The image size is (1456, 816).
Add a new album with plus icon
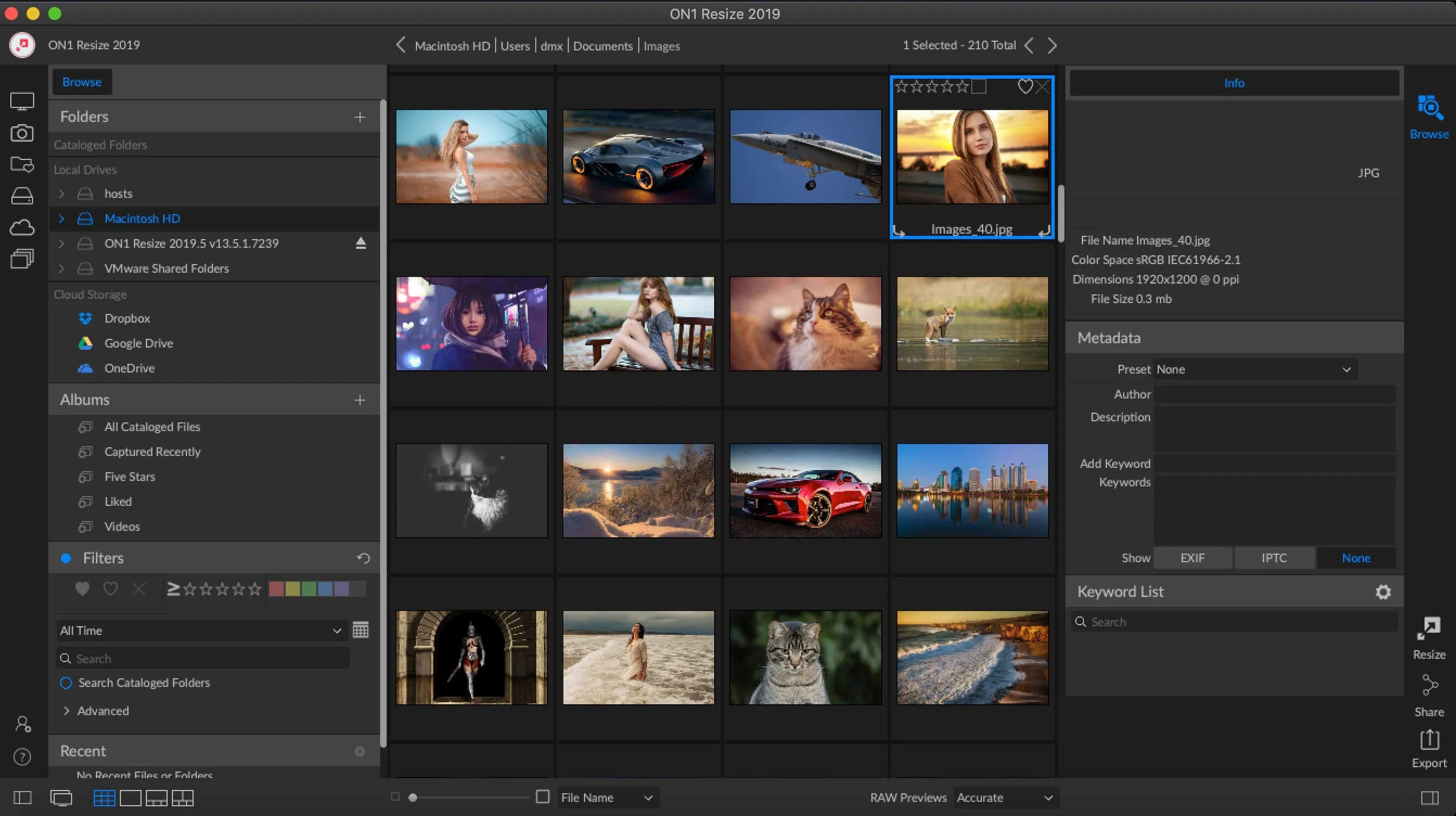pyautogui.click(x=360, y=400)
